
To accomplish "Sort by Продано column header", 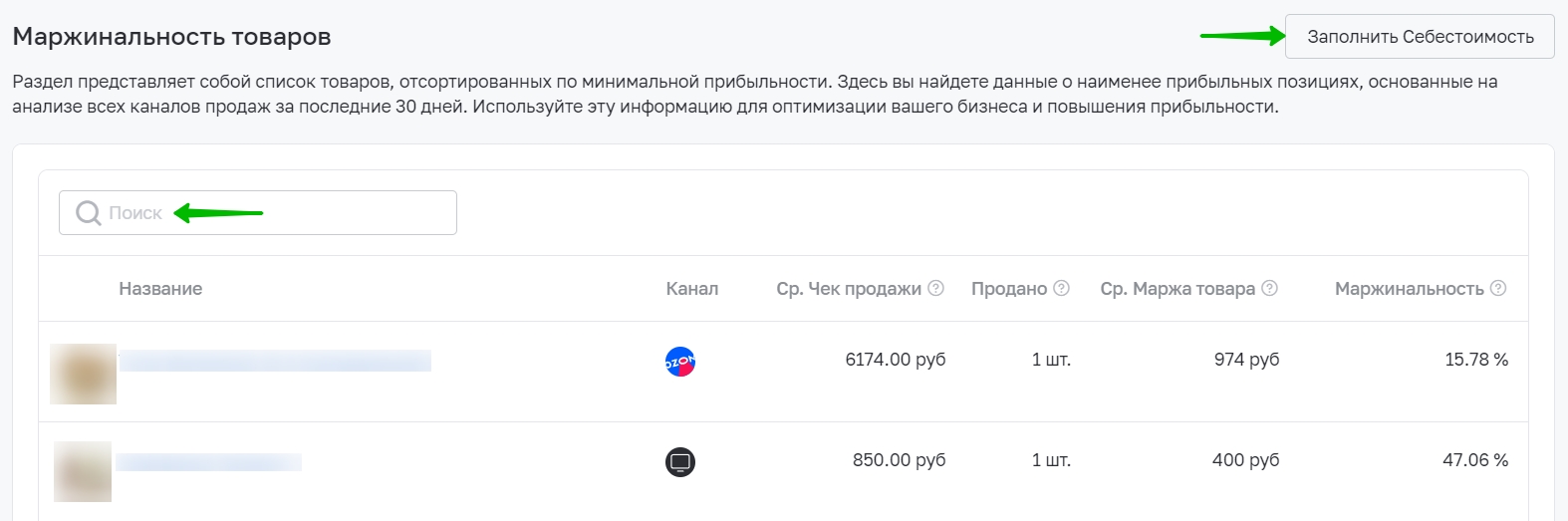I will 1008,289.
